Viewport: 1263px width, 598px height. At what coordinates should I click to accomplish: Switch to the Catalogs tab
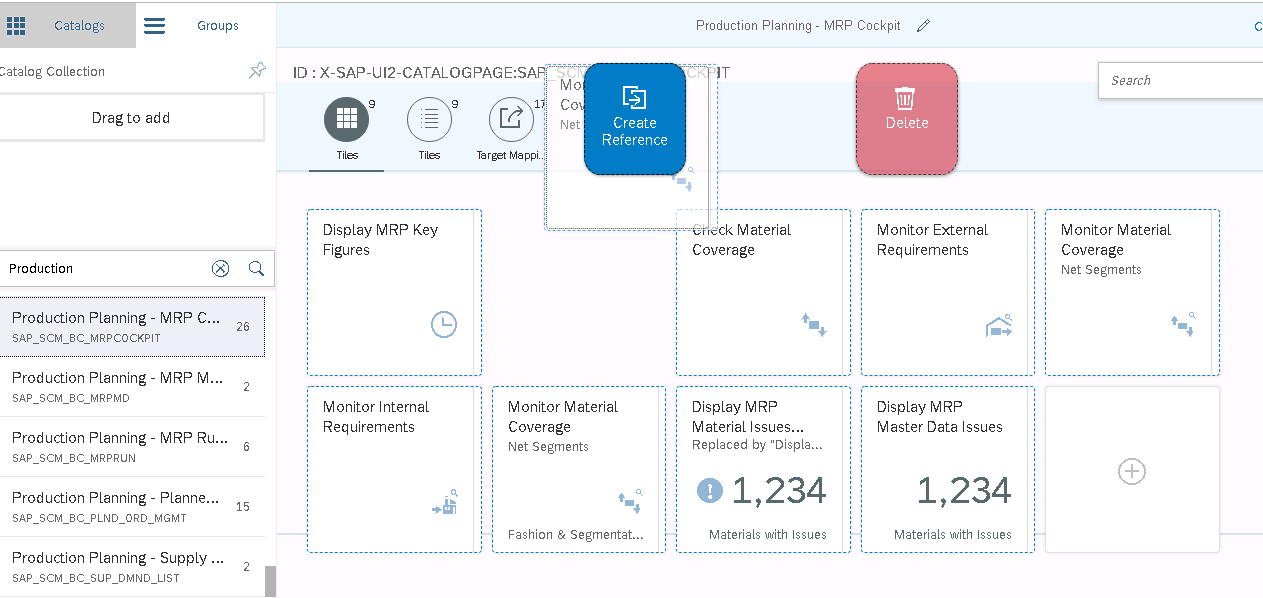point(68,26)
